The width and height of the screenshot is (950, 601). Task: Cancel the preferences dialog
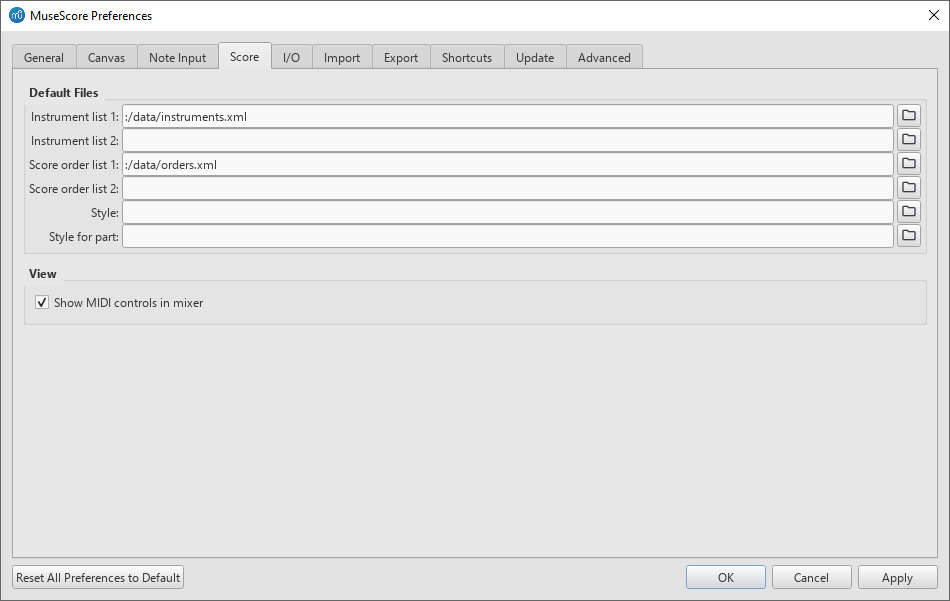(811, 577)
